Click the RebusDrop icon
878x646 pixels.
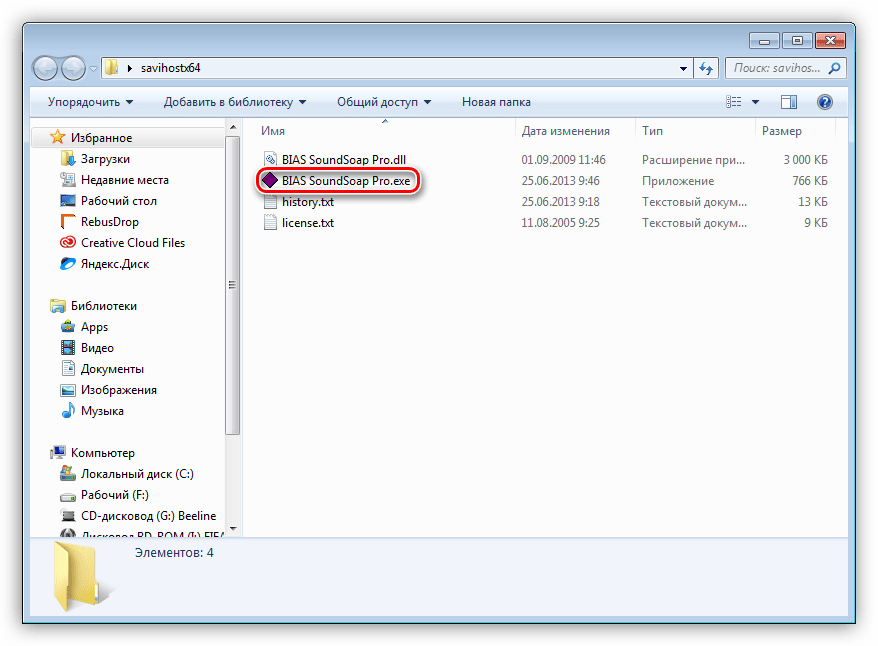[x=68, y=222]
